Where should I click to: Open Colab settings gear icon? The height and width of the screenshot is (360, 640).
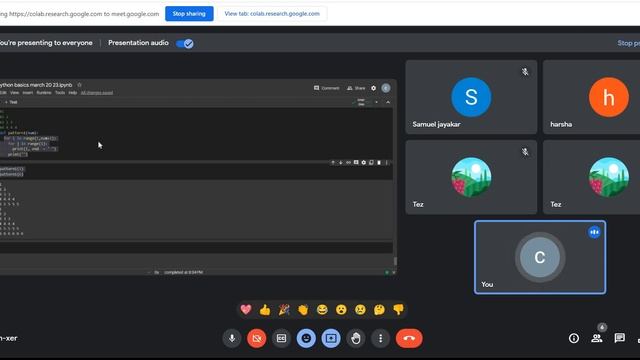(373, 88)
